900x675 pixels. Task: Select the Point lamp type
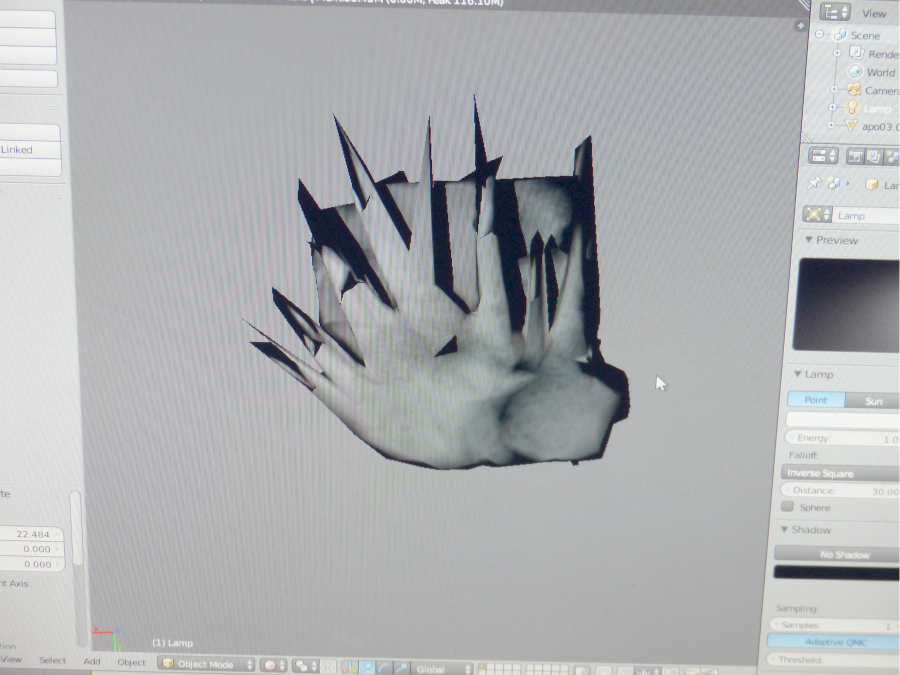tap(816, 400)
